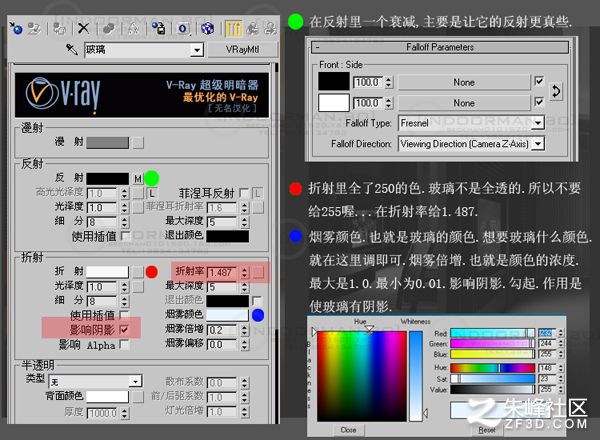600x440 pixels.
Task: Click the Whiteness vertical slider
Action: click(416, 376)
